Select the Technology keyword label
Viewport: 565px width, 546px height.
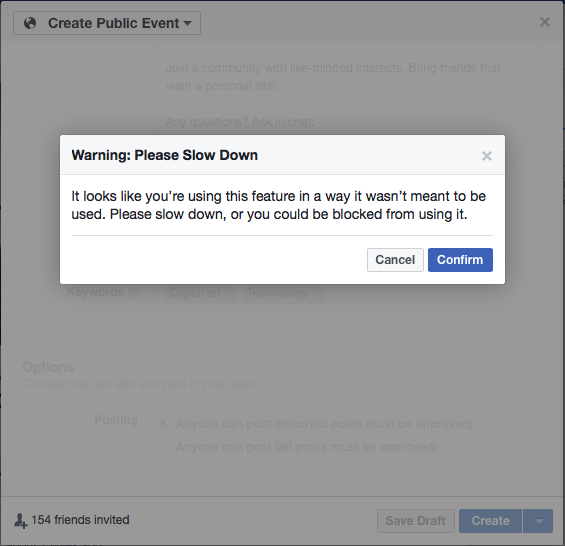pyautogui.click(x=277, y=293)
